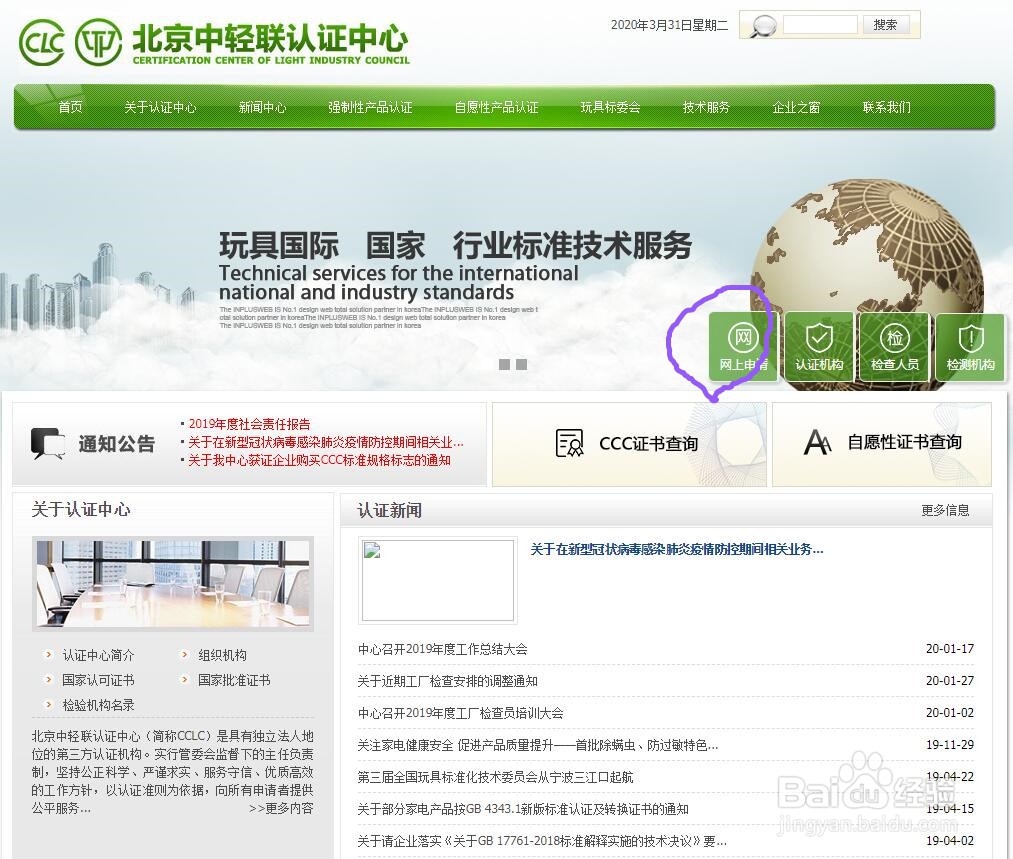Click the magnifying glass search icon
The image size is (1013, 859).
tap(762, 26)
